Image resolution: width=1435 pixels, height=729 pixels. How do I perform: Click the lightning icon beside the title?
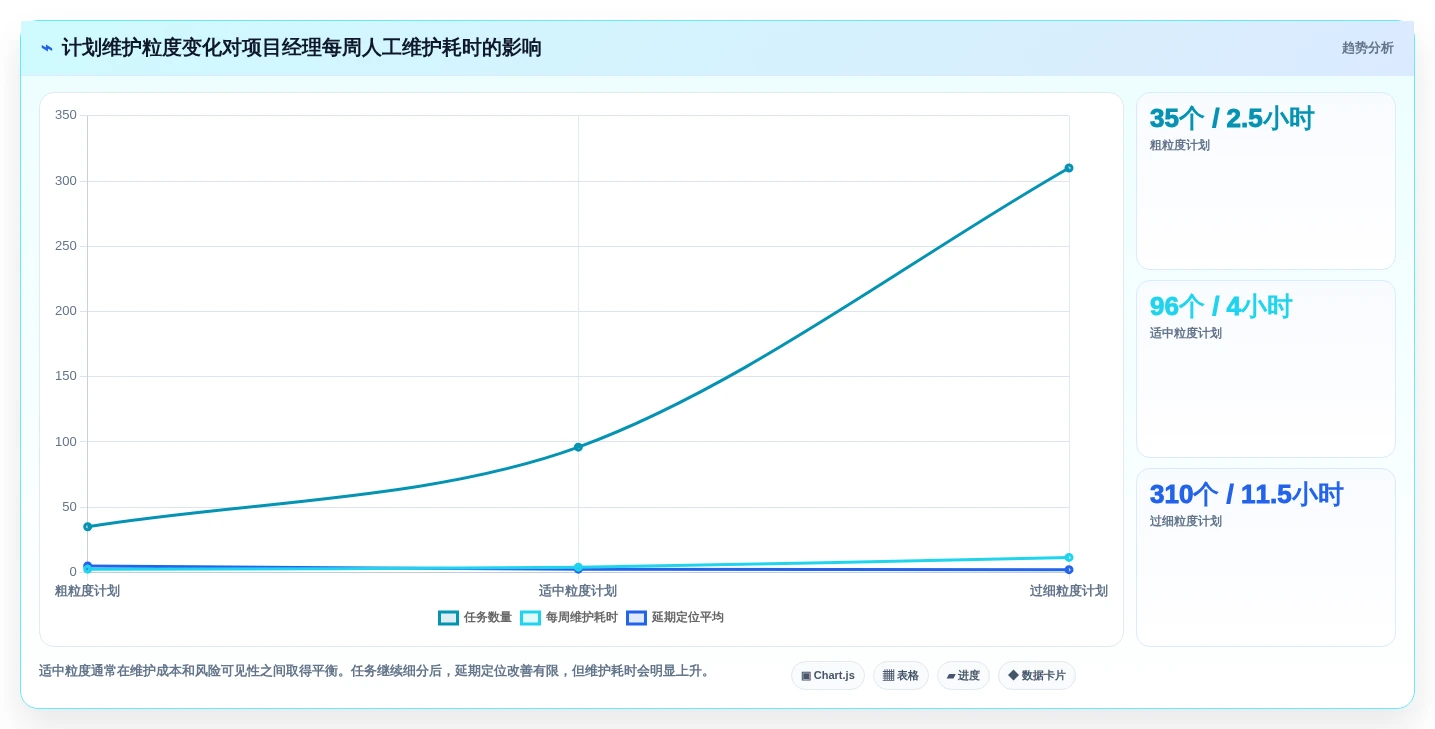[x=47, y=48]
